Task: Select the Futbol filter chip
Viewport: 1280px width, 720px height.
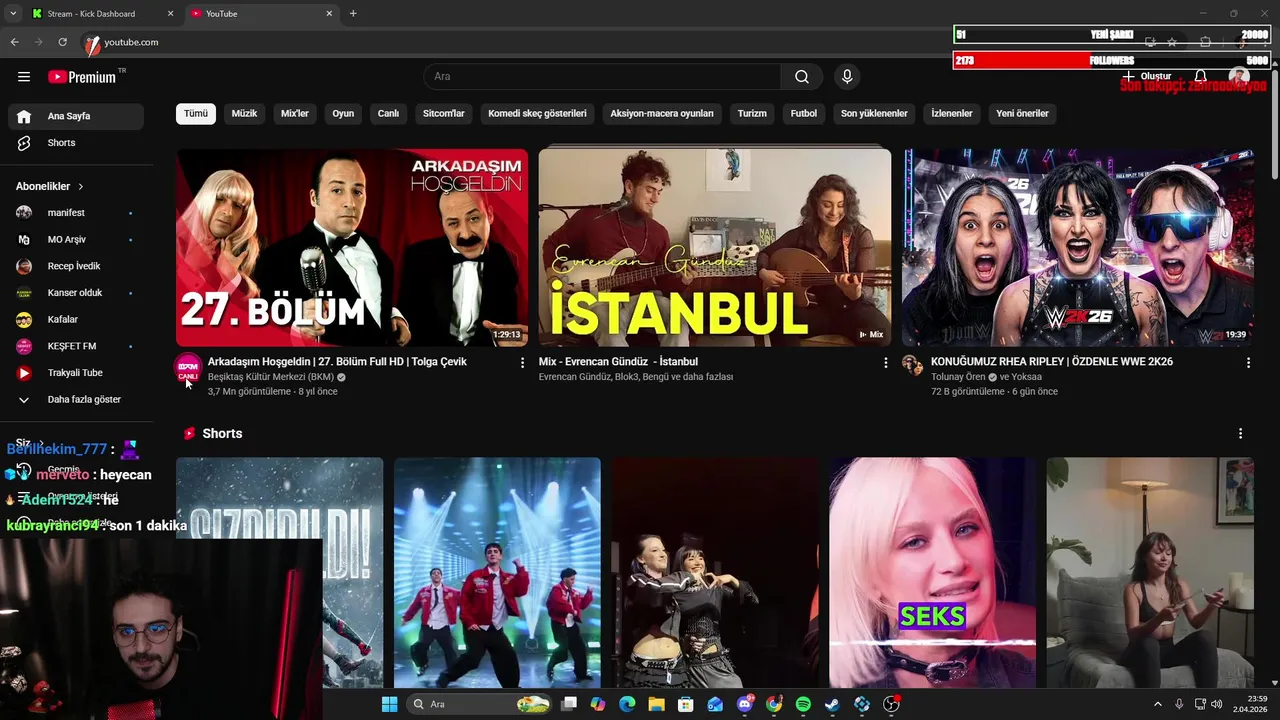Action: pyautogui.click(x=804, y=114)
